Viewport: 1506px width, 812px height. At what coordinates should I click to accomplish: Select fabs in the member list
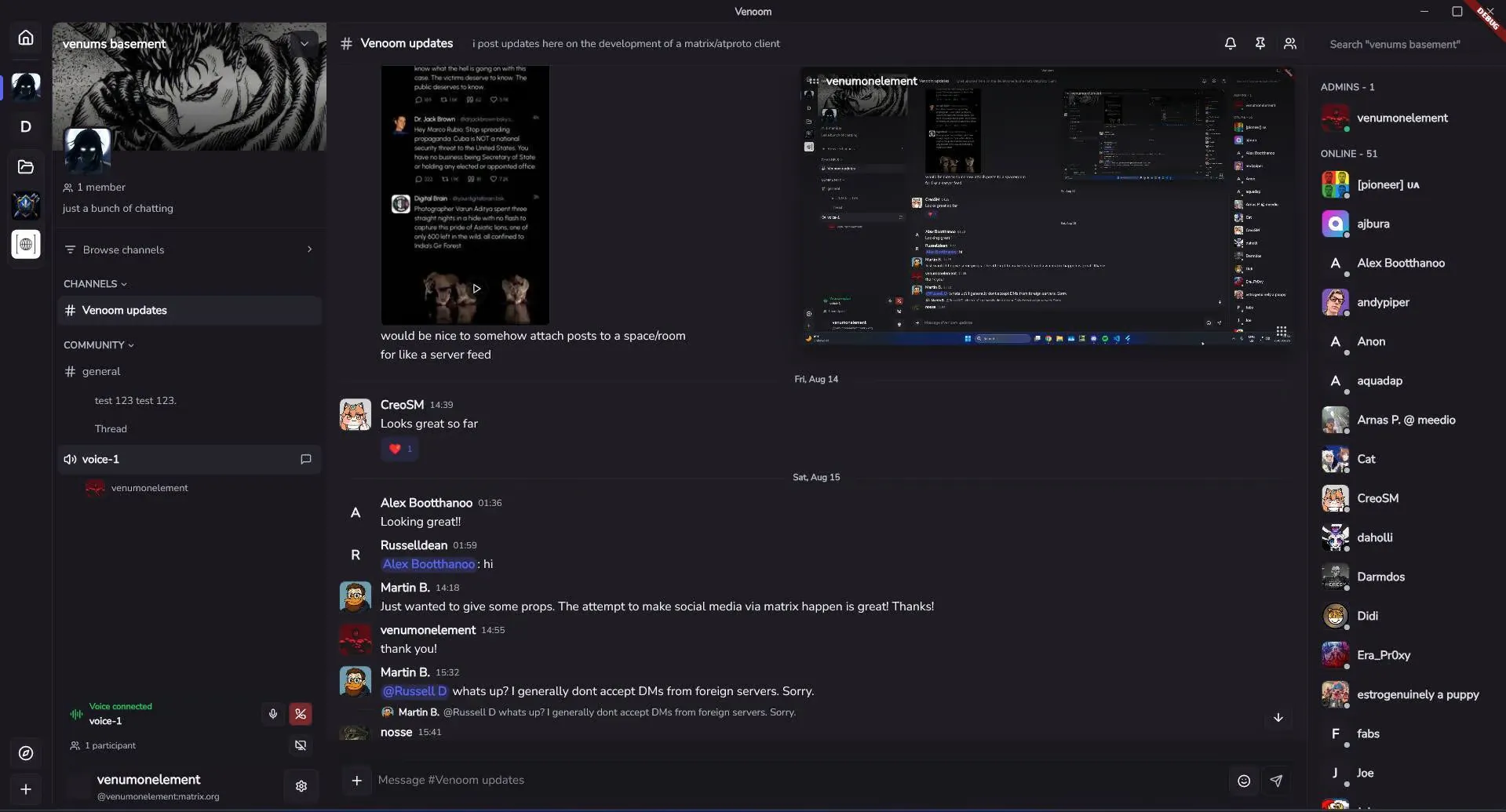pos(1405,734)
